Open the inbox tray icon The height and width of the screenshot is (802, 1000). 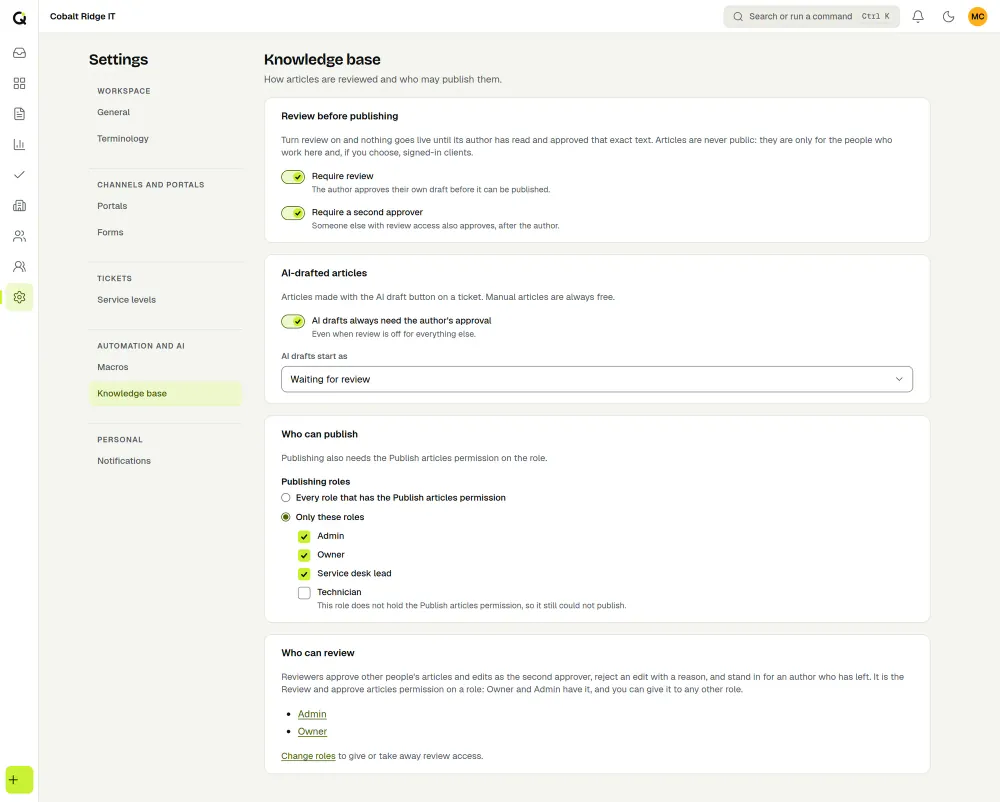click(19, 53)
